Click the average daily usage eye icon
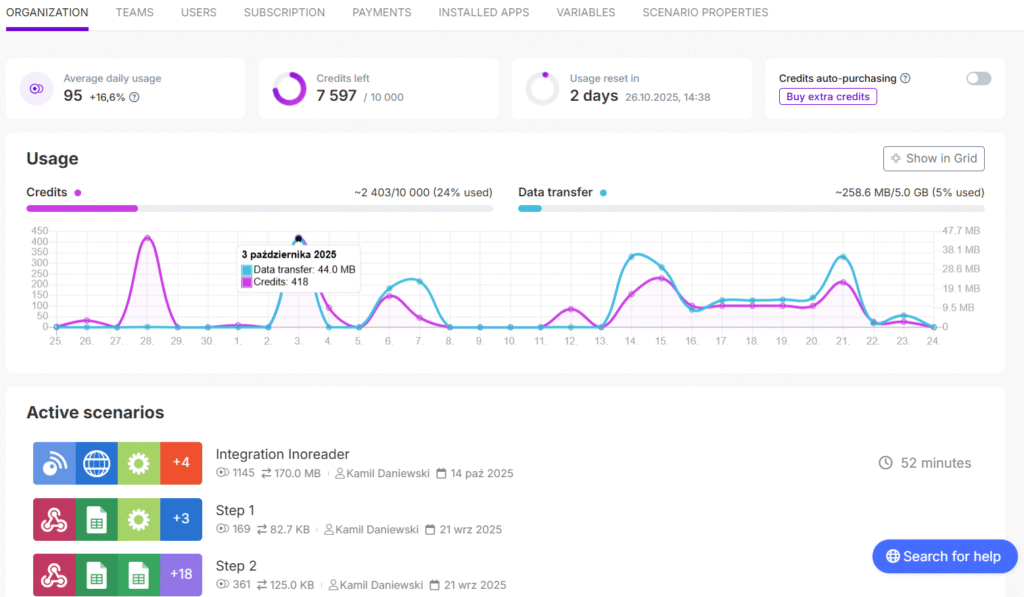Image resolution: width=1024 pixels, height=597 pixels. 37,89
